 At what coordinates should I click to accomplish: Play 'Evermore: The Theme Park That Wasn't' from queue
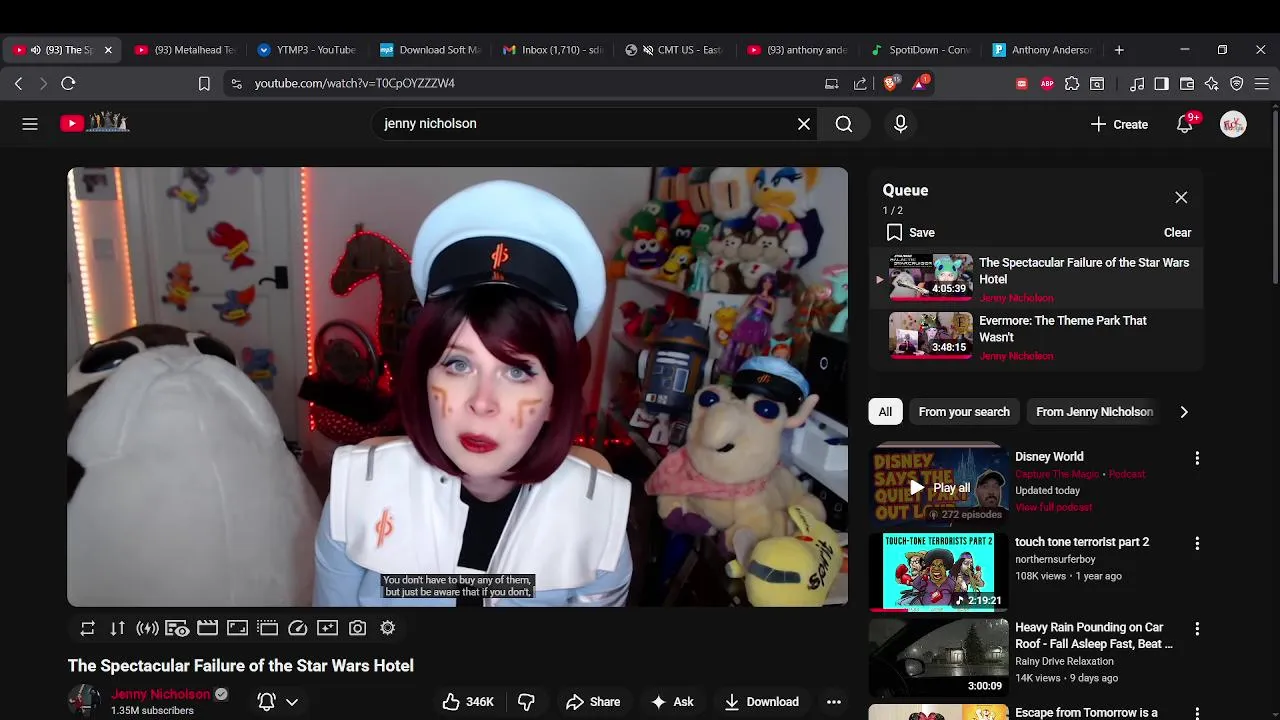click(x=1035, y=338)
